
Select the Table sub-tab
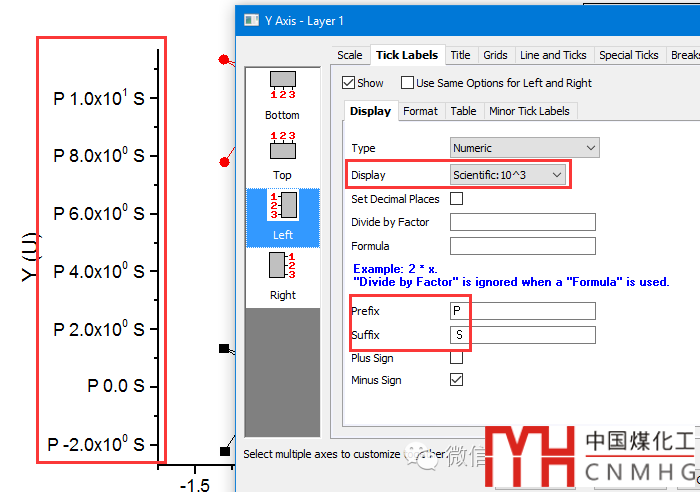463,111
